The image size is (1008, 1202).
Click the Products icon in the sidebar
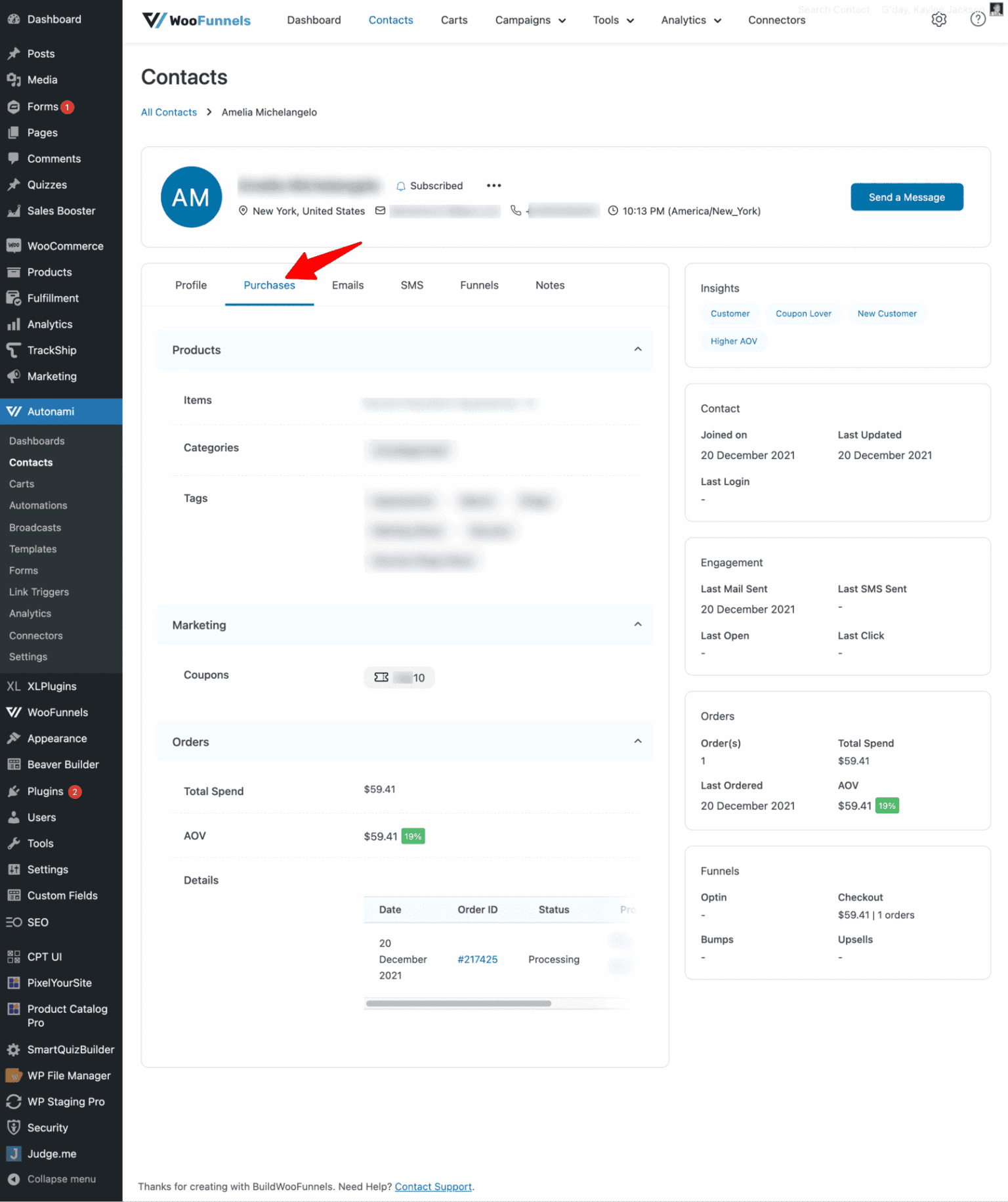click(14, 272)
